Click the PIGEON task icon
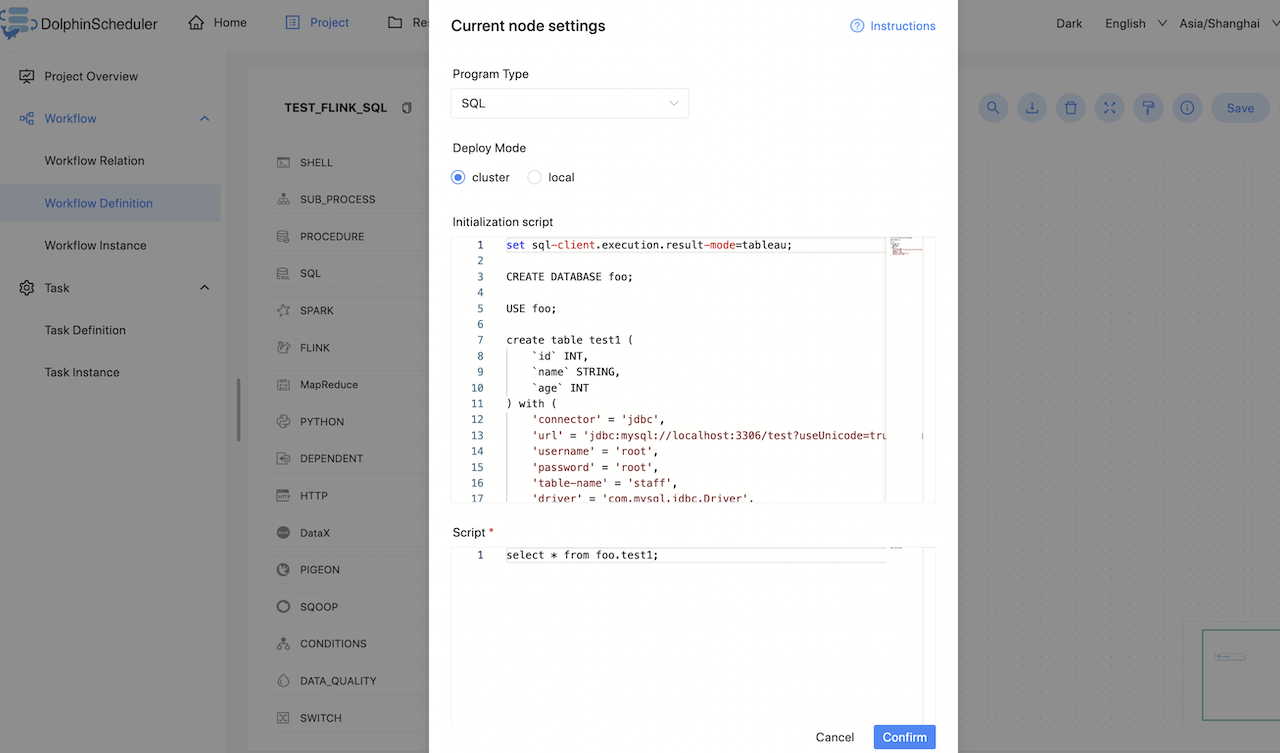The width and height of the screenshot is (1280, 753). [283, 569]
